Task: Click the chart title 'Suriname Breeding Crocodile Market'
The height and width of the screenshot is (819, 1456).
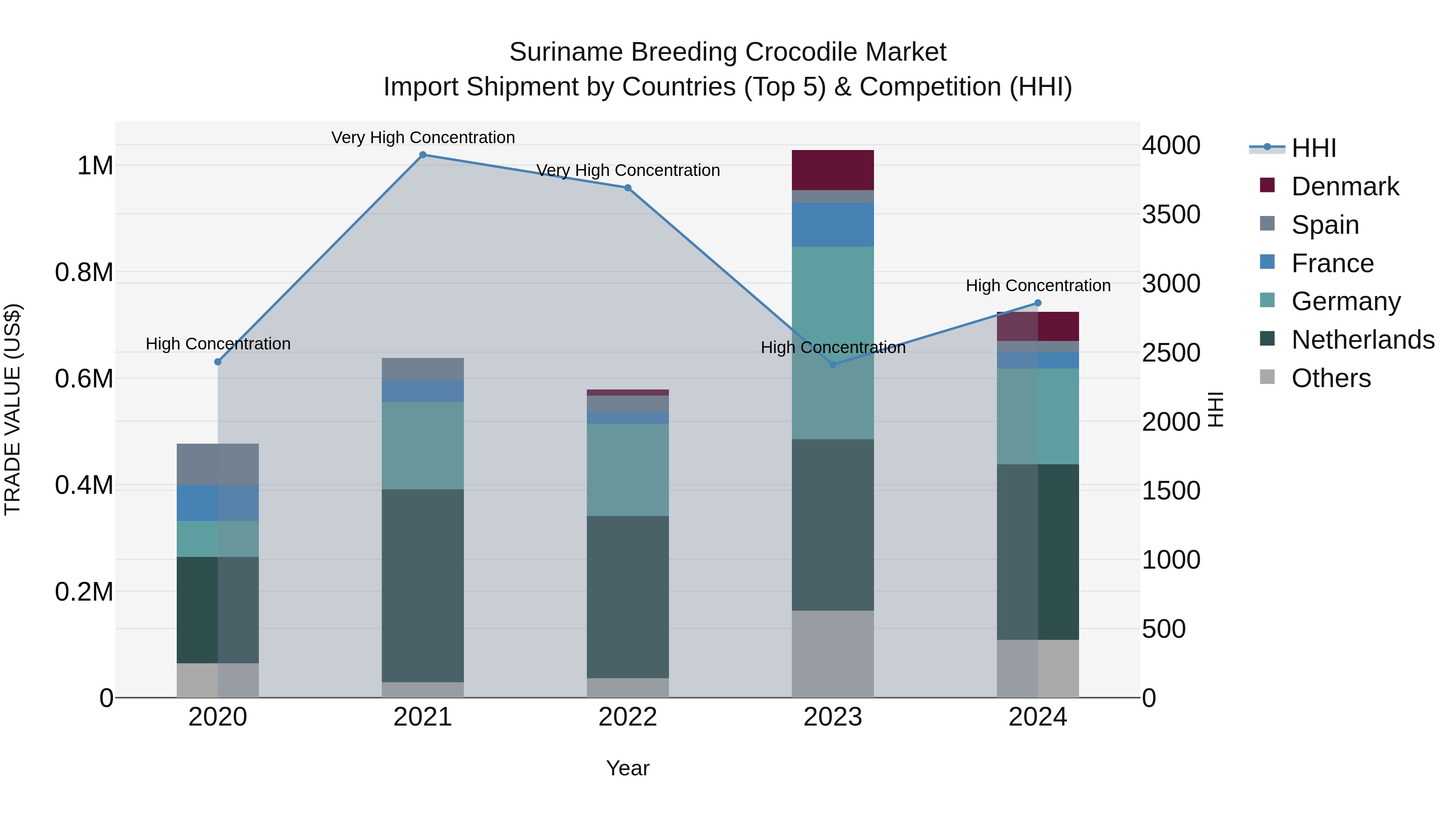Action: pyautogui.click(x=728, y=52)
